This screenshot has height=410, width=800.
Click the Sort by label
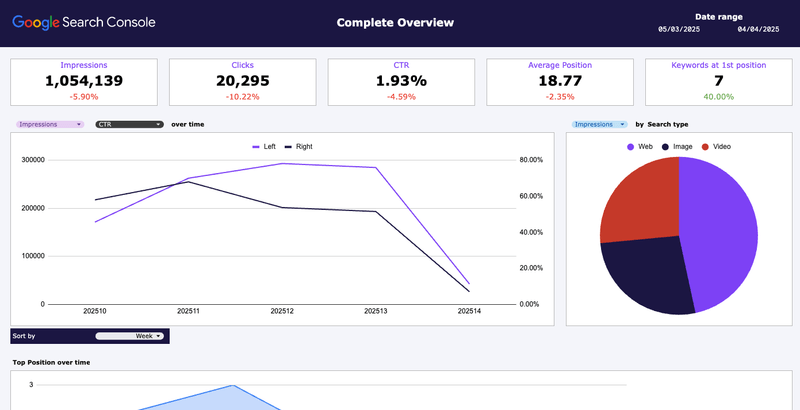pos(24,337)
